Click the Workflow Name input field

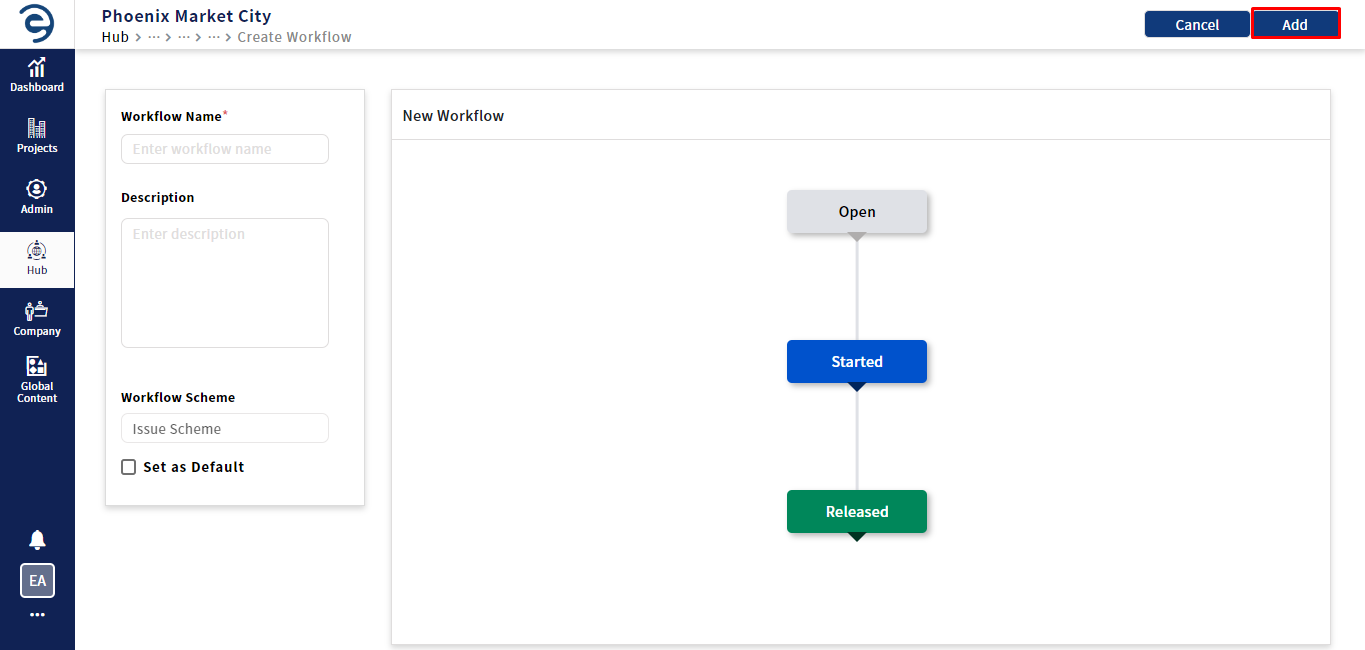coord(225,149)
